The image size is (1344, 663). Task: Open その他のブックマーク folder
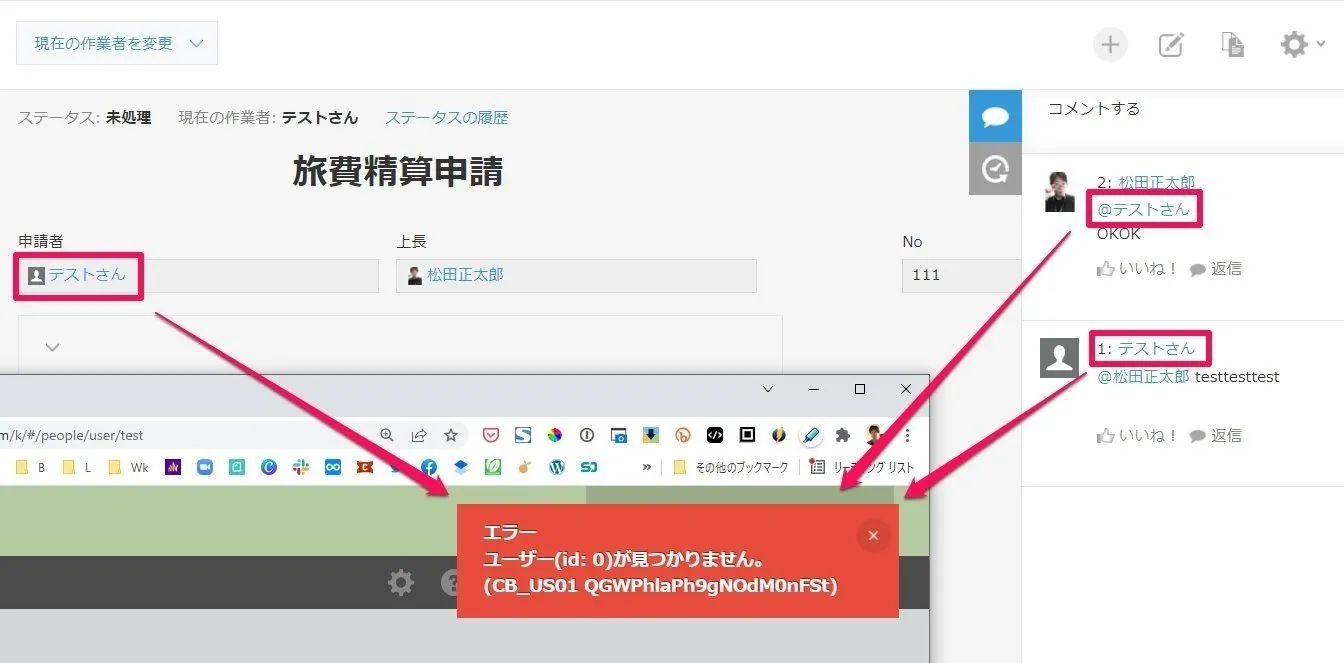pos(731,467)
